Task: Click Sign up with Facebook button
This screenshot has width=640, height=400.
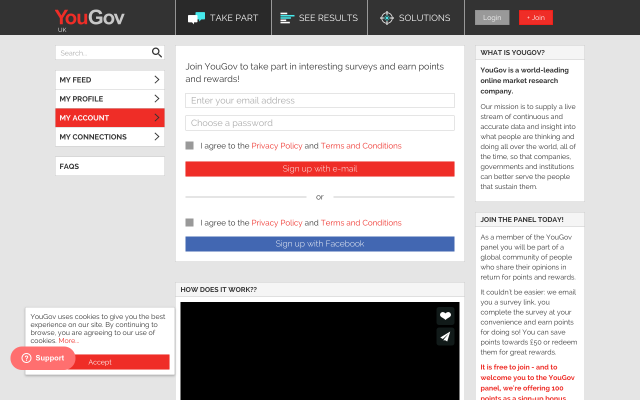Action: [320, 244]
